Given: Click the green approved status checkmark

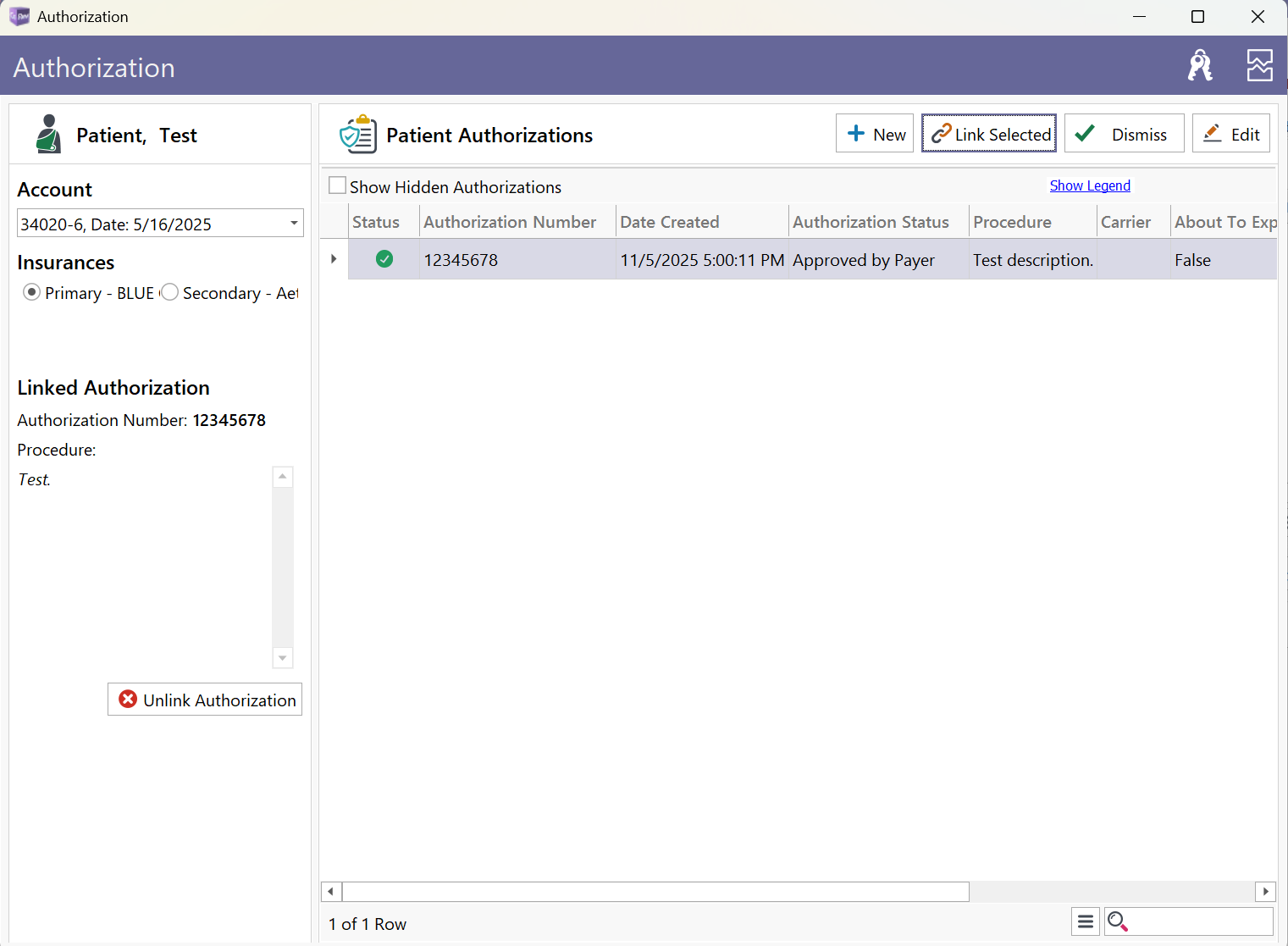Looking at the screenshot, I should pos(384,259).
